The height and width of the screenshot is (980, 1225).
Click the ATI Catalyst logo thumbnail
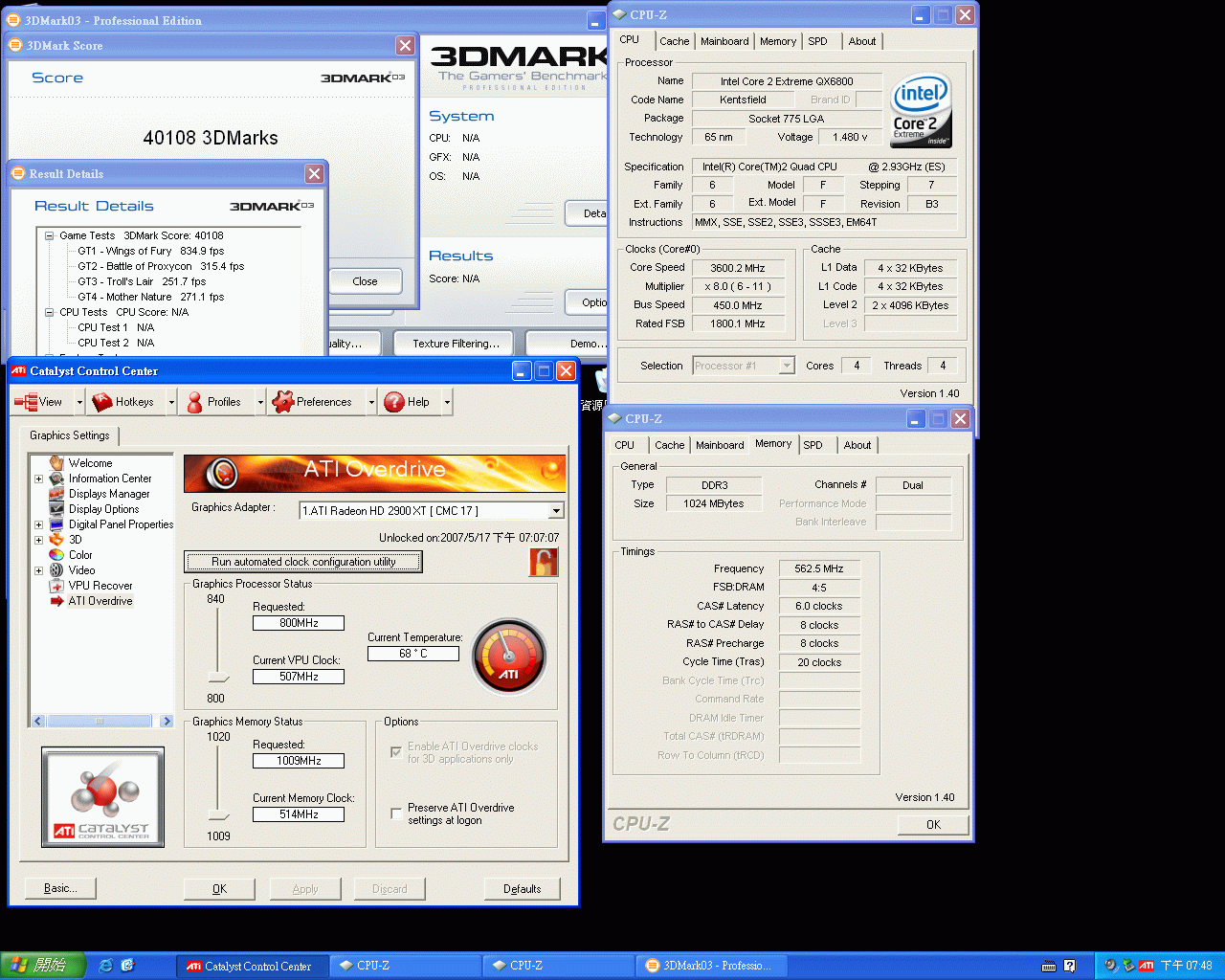[x=103, y=797]
